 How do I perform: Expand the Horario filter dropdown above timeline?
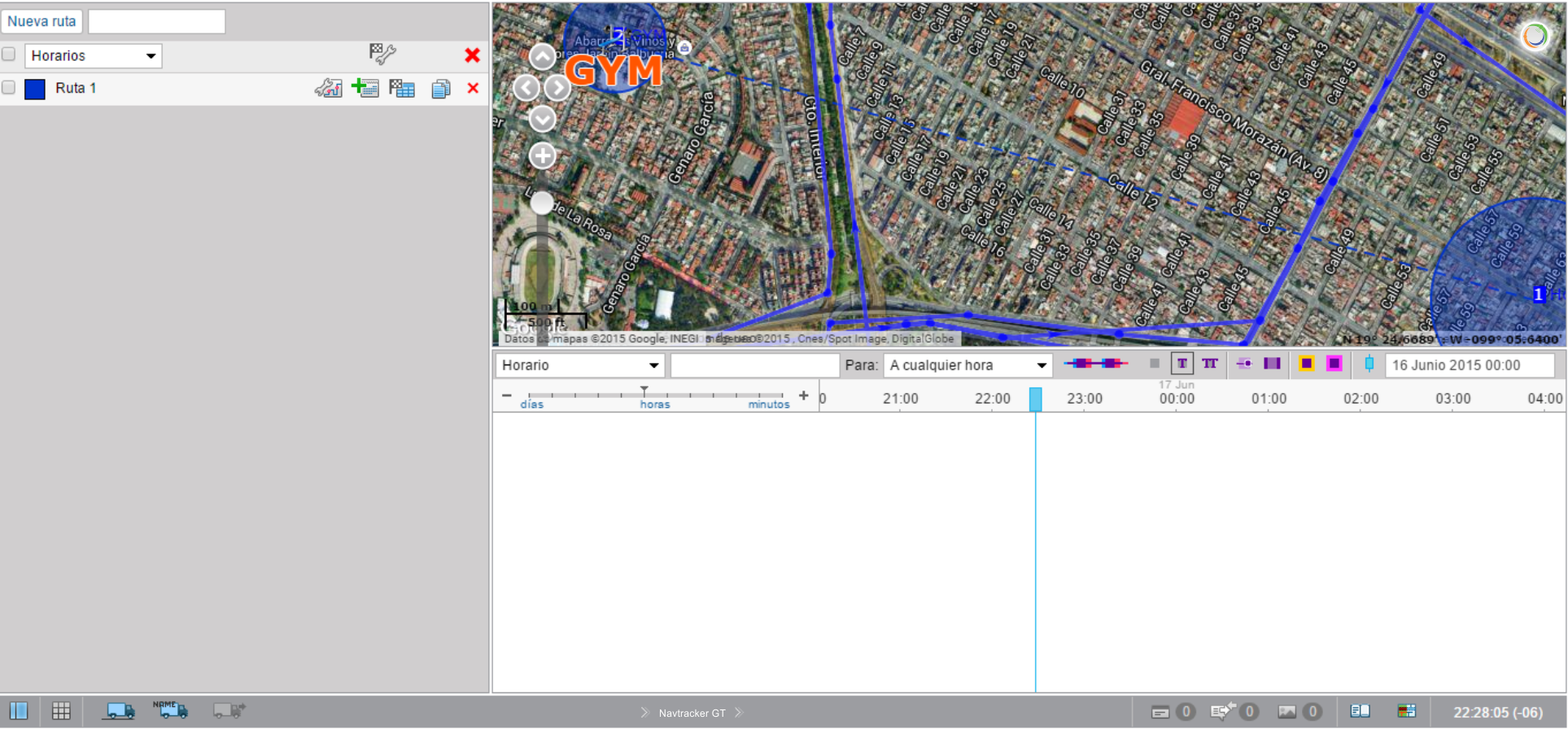click(579, 365)
